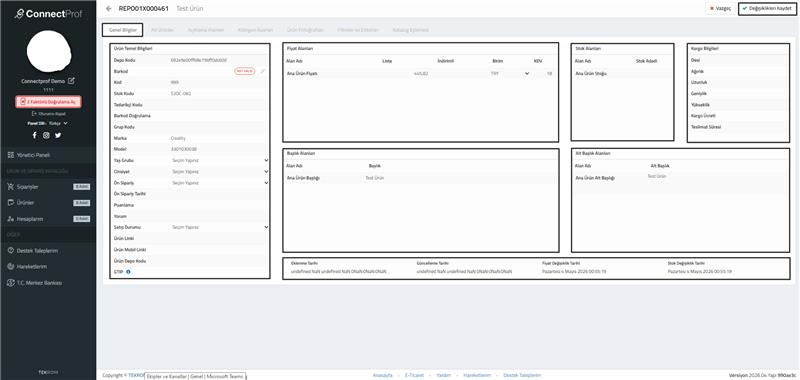
Task: Open Siparişler in the sidebar
Action: point(48,187)
